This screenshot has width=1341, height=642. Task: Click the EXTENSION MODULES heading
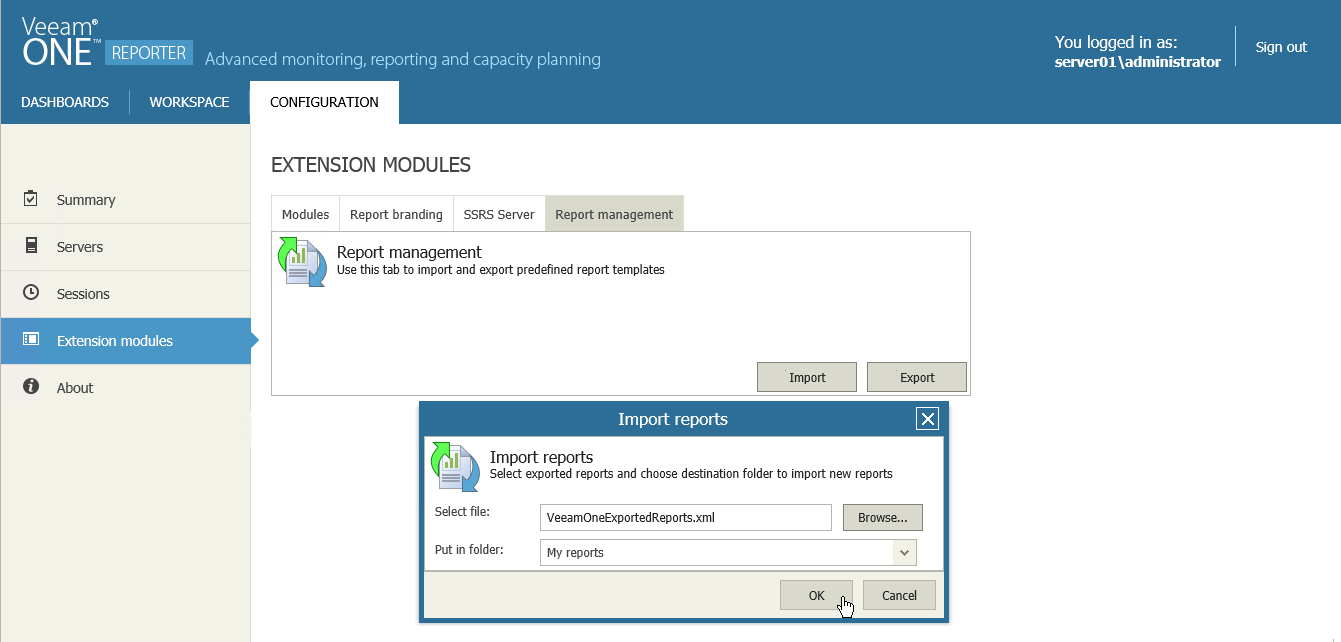(x=371, y=165)
